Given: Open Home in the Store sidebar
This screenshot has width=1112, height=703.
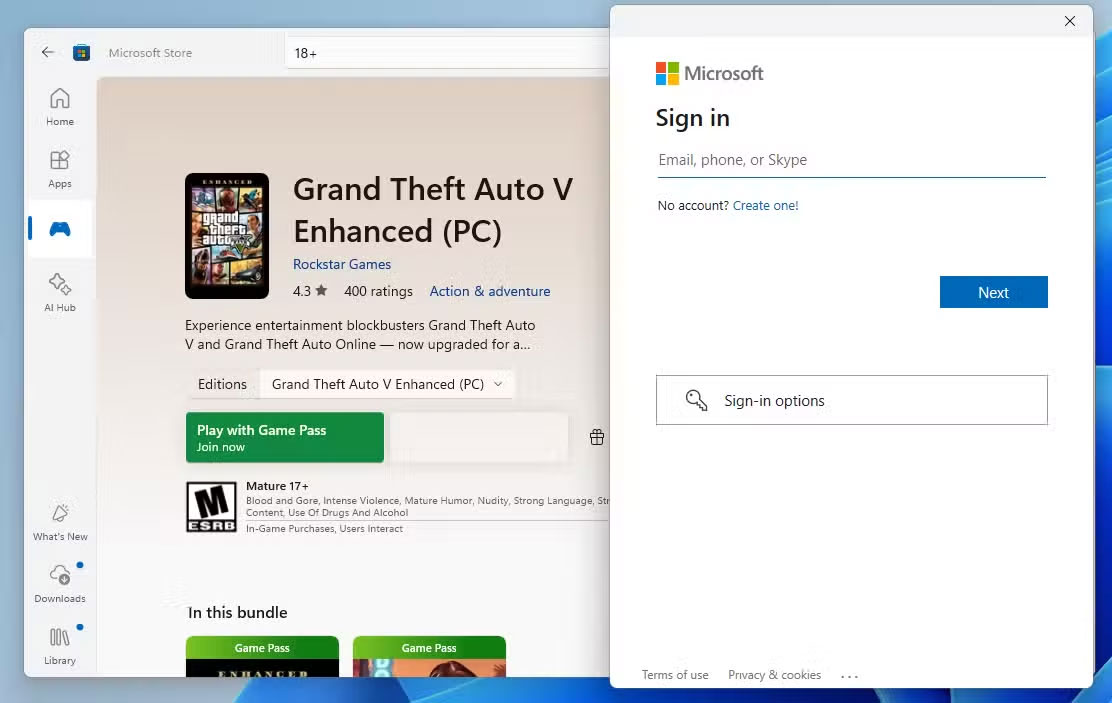Looking at the screenshot, I should pos(59,107).
